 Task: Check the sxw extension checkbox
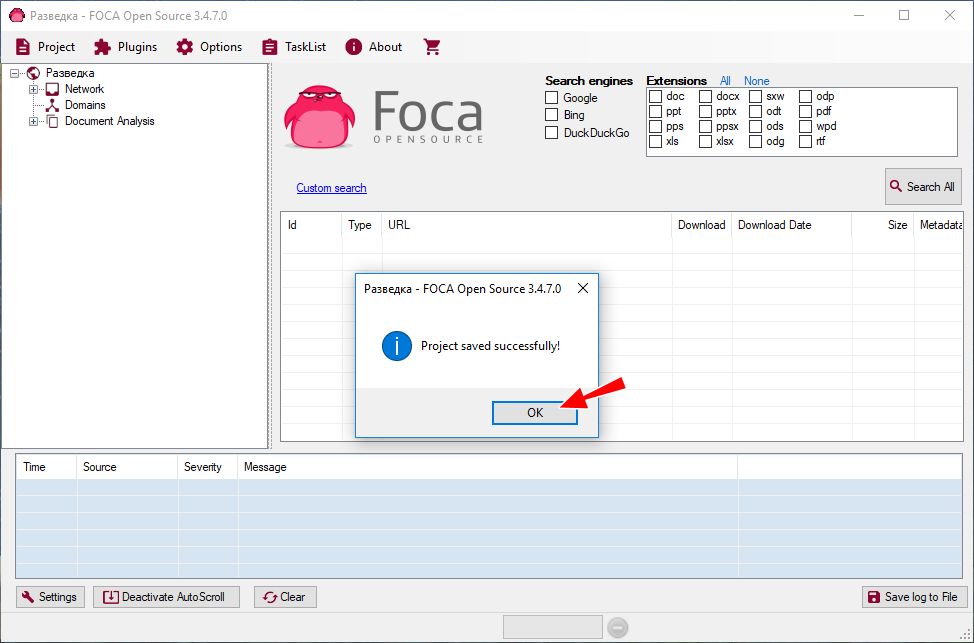click(755, 96)
